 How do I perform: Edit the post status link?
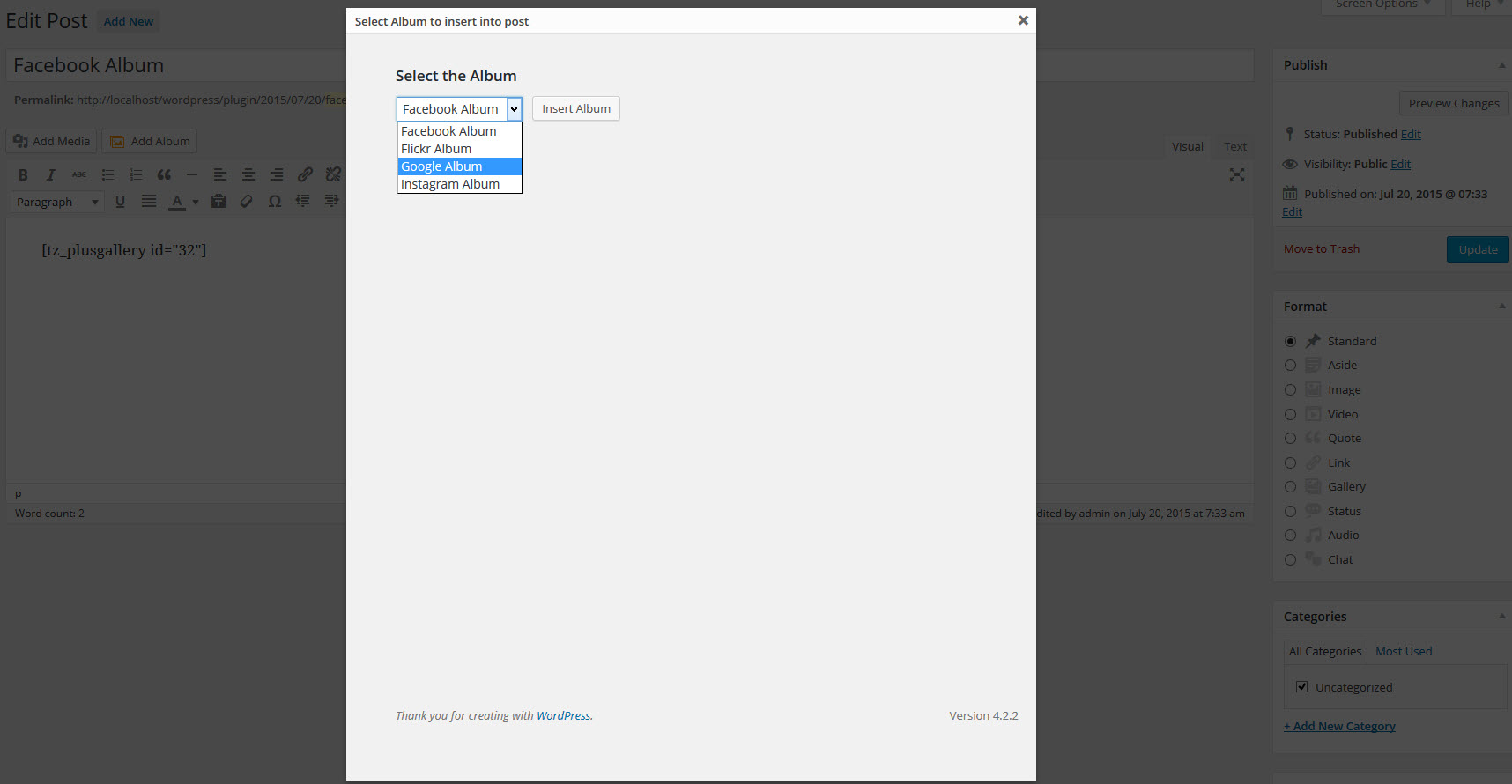[1411, 134]
